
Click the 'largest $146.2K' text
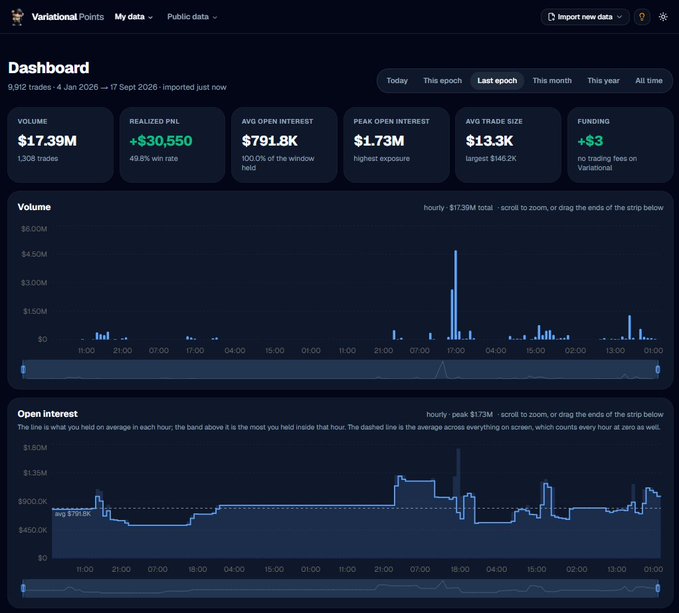tap(491, 158)
